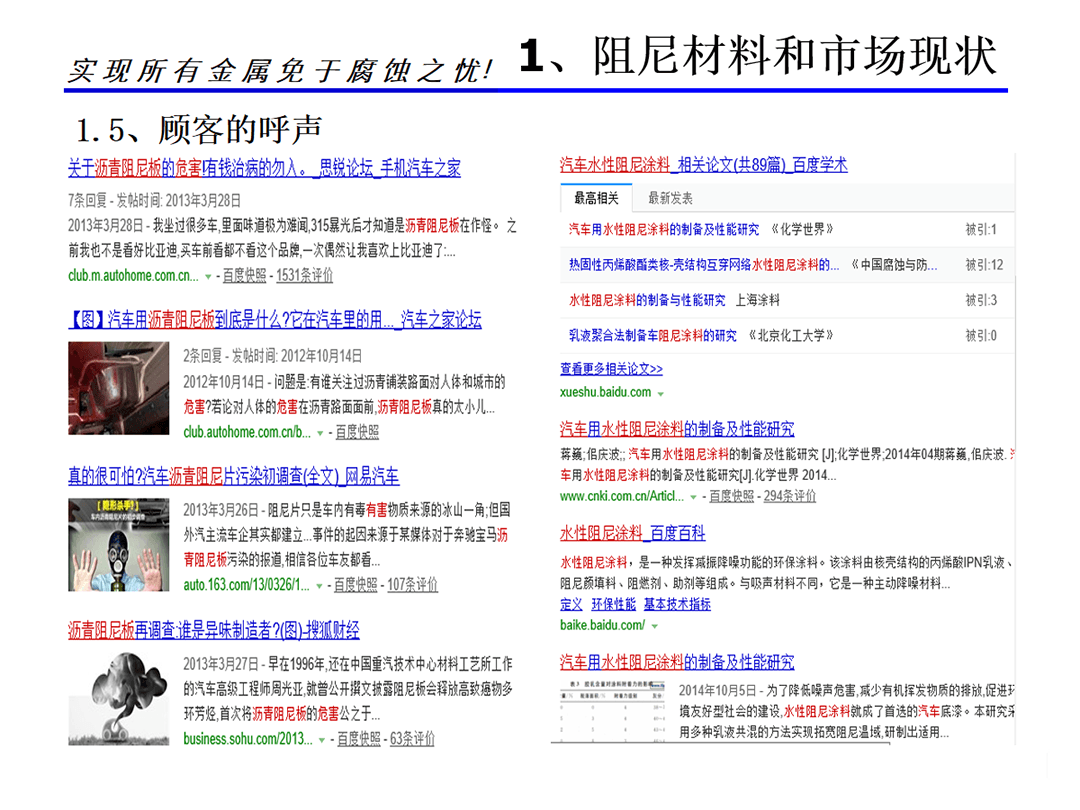
Task: Expand dropdown arrow next to club.m.autohome.com.cn
Action: (x=208, y=276)
